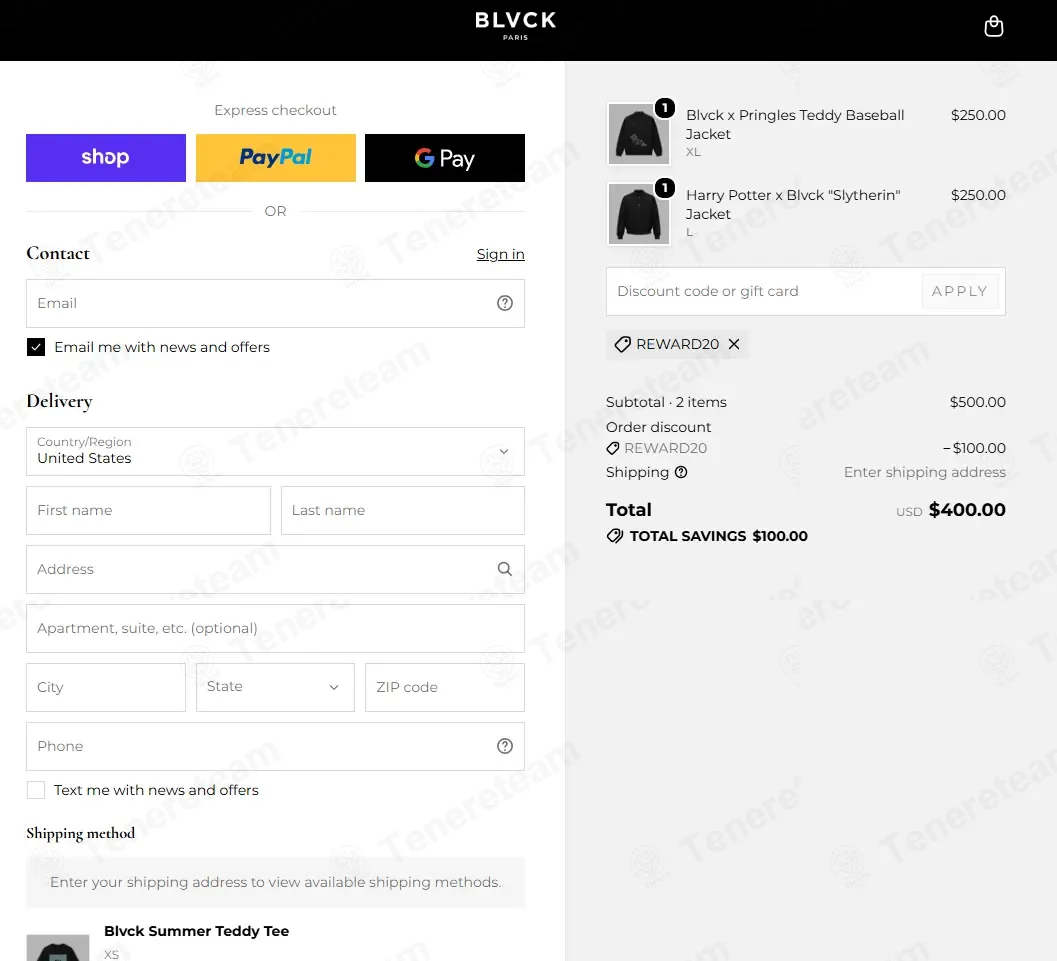Expand the State dropdown
1057x961 pixels.
(x=275, y=687)
